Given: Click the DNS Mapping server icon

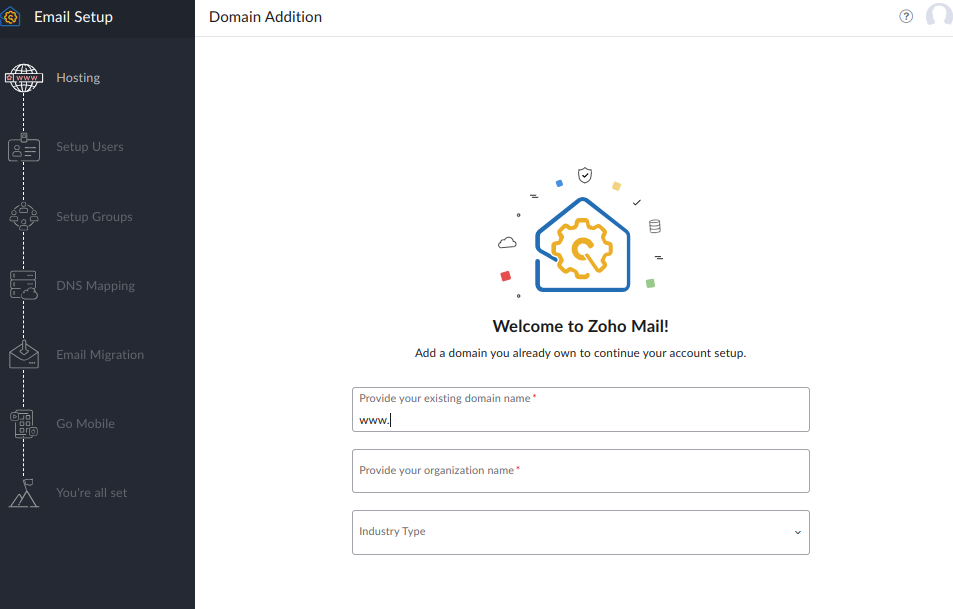Looking at the screenshot, I should click(x=24, y=286).
